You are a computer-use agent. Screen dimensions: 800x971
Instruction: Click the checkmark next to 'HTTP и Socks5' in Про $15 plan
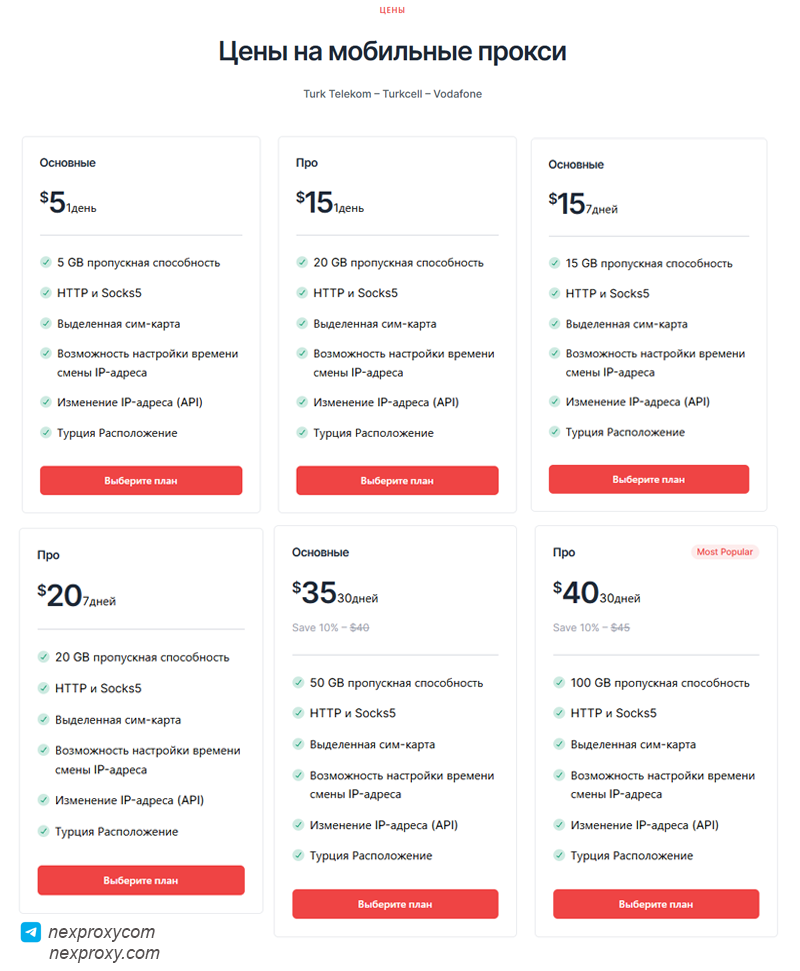[x=301, y=293]
